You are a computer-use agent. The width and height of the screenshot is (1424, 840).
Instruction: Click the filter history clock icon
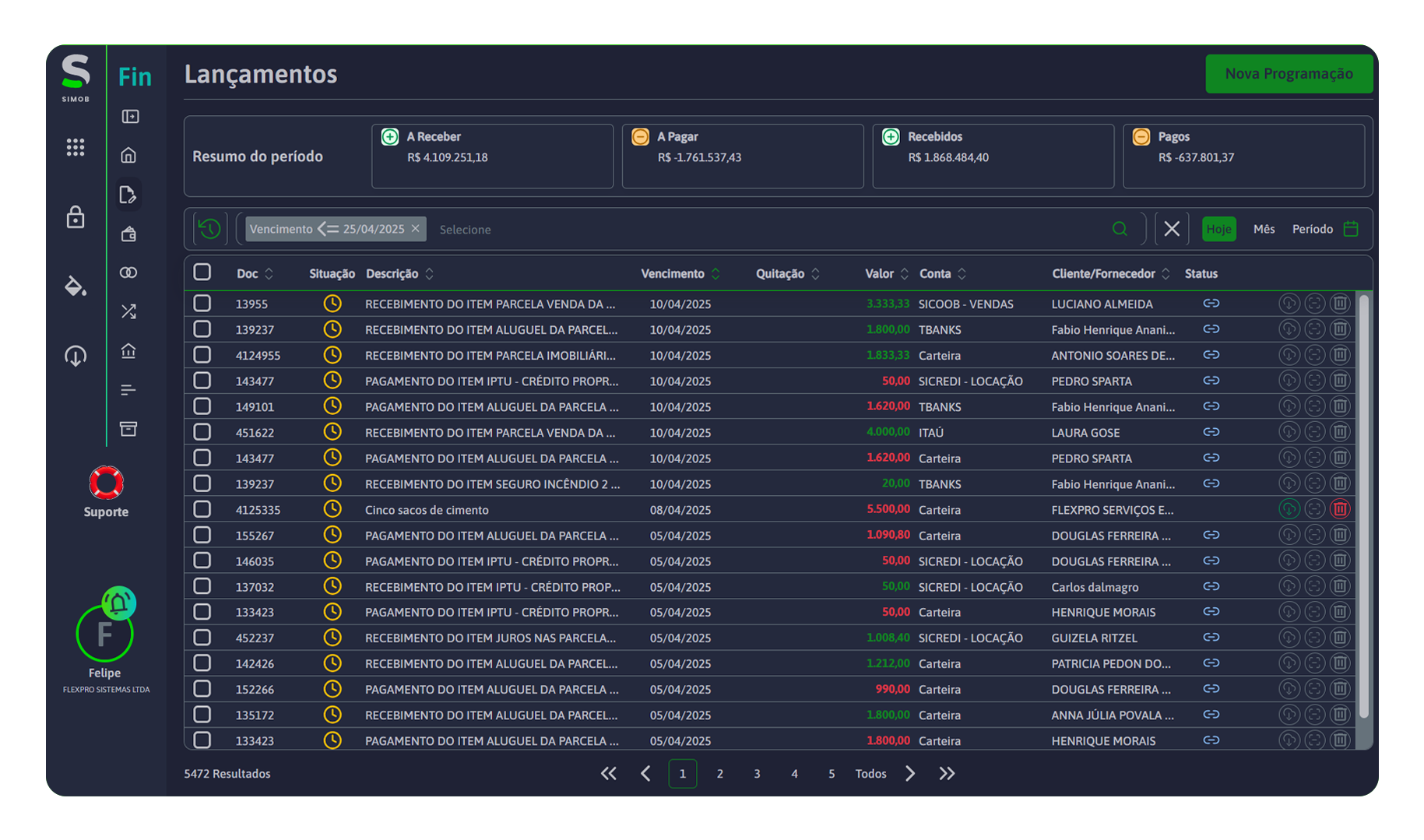[x=209, y=229]
